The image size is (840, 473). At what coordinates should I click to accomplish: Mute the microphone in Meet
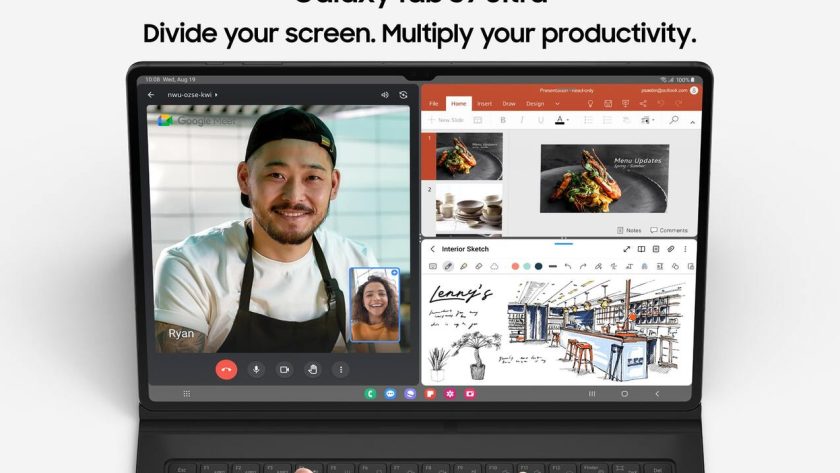click(x=256, y=369)
